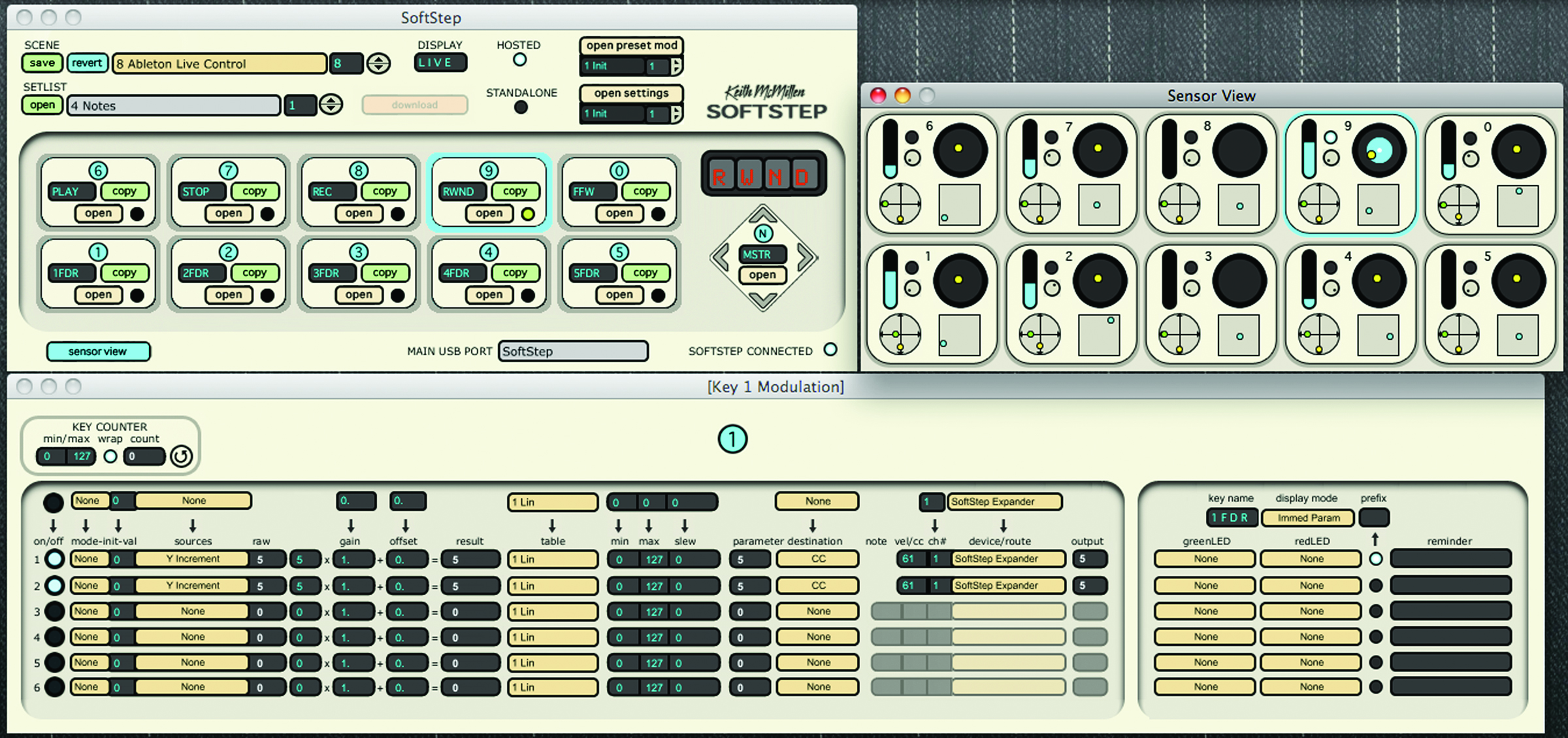Click the N nav pad circle icon

pyautogui.click(x=762, y=233)
